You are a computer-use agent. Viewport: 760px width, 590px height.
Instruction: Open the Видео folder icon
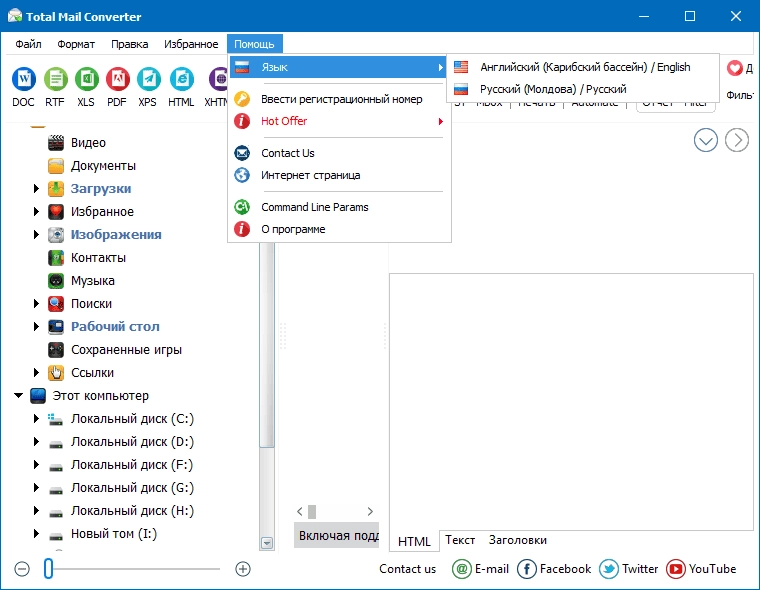[x=56, y=143]
